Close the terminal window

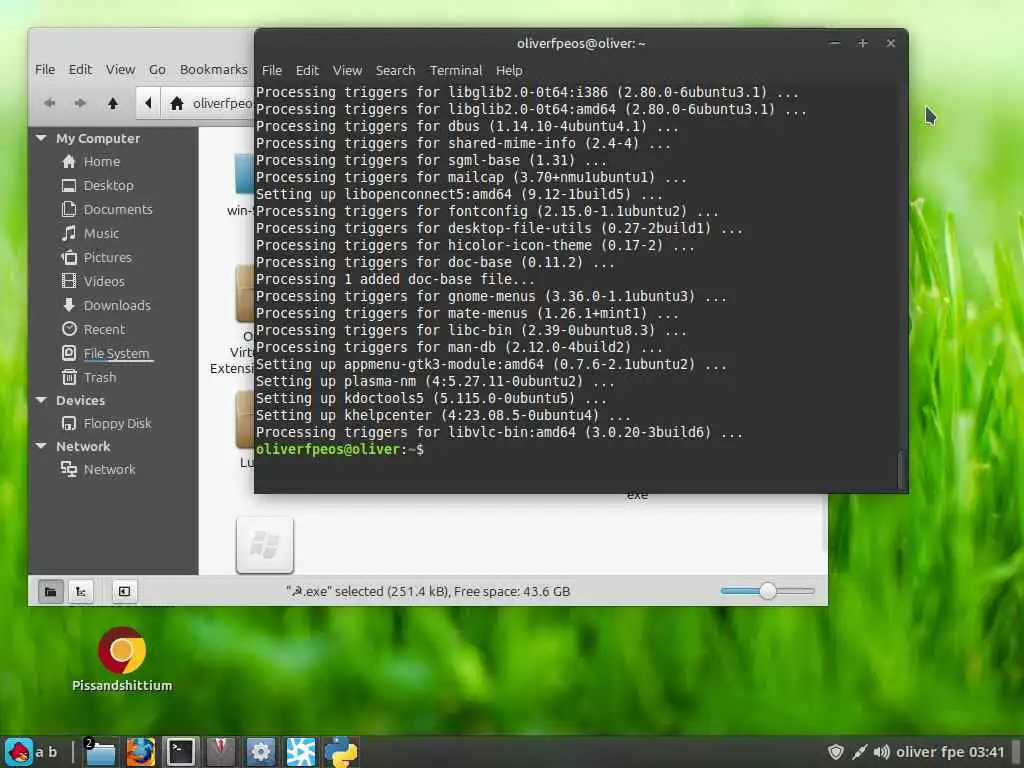891,43
